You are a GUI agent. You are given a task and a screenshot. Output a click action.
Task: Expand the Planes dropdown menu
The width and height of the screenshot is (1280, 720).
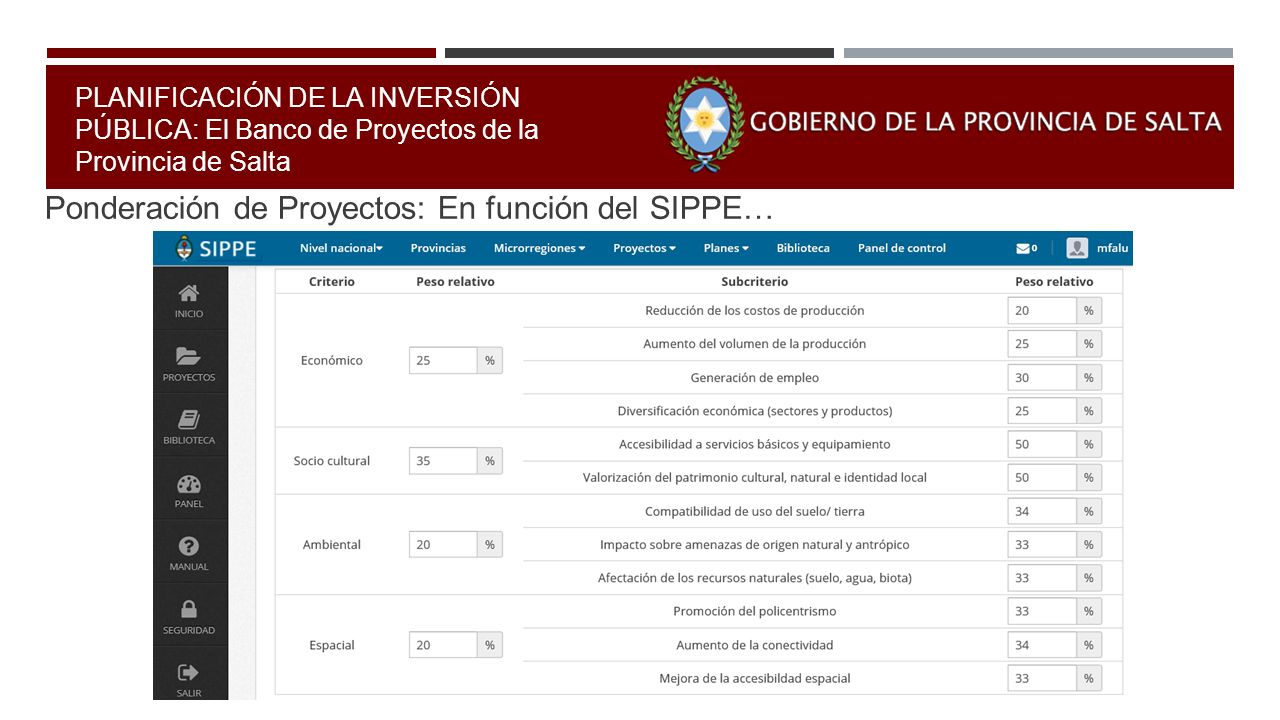pyautogui.click(x=726, y=248)
